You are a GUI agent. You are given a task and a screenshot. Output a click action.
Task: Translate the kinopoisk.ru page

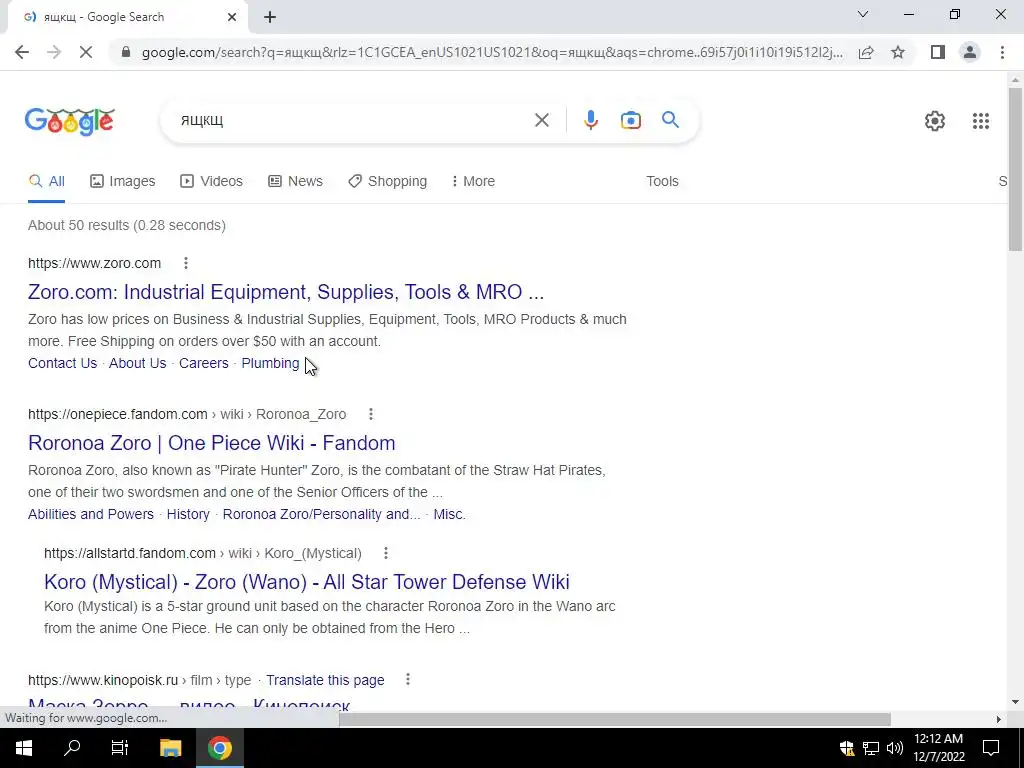(x=325, y=680)
